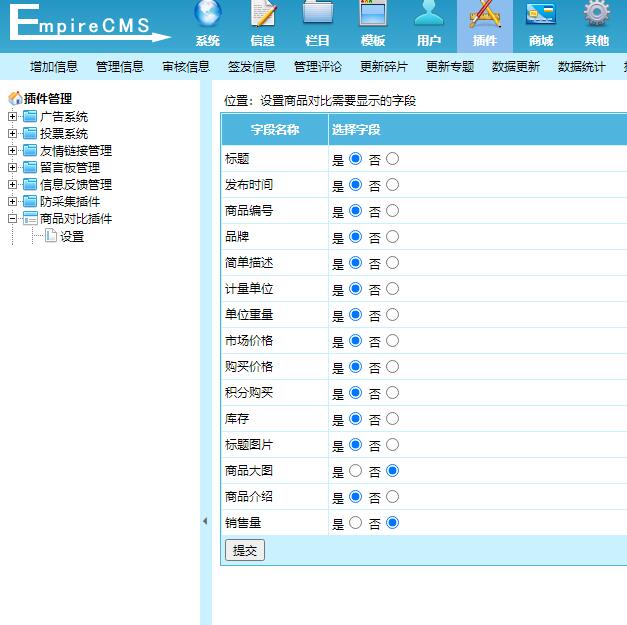Expand the 广告系统 tree node
Screen dimensions: 627x625
point(13,117)
